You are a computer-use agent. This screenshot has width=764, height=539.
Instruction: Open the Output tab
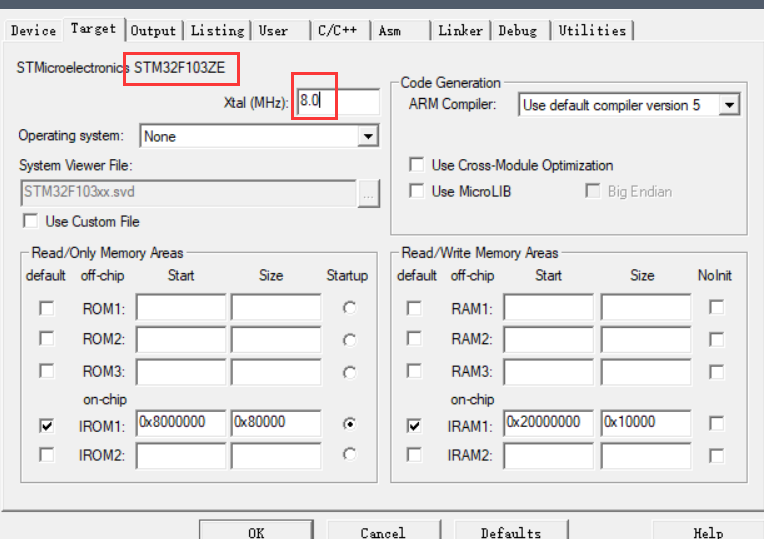tap(153, 30)
